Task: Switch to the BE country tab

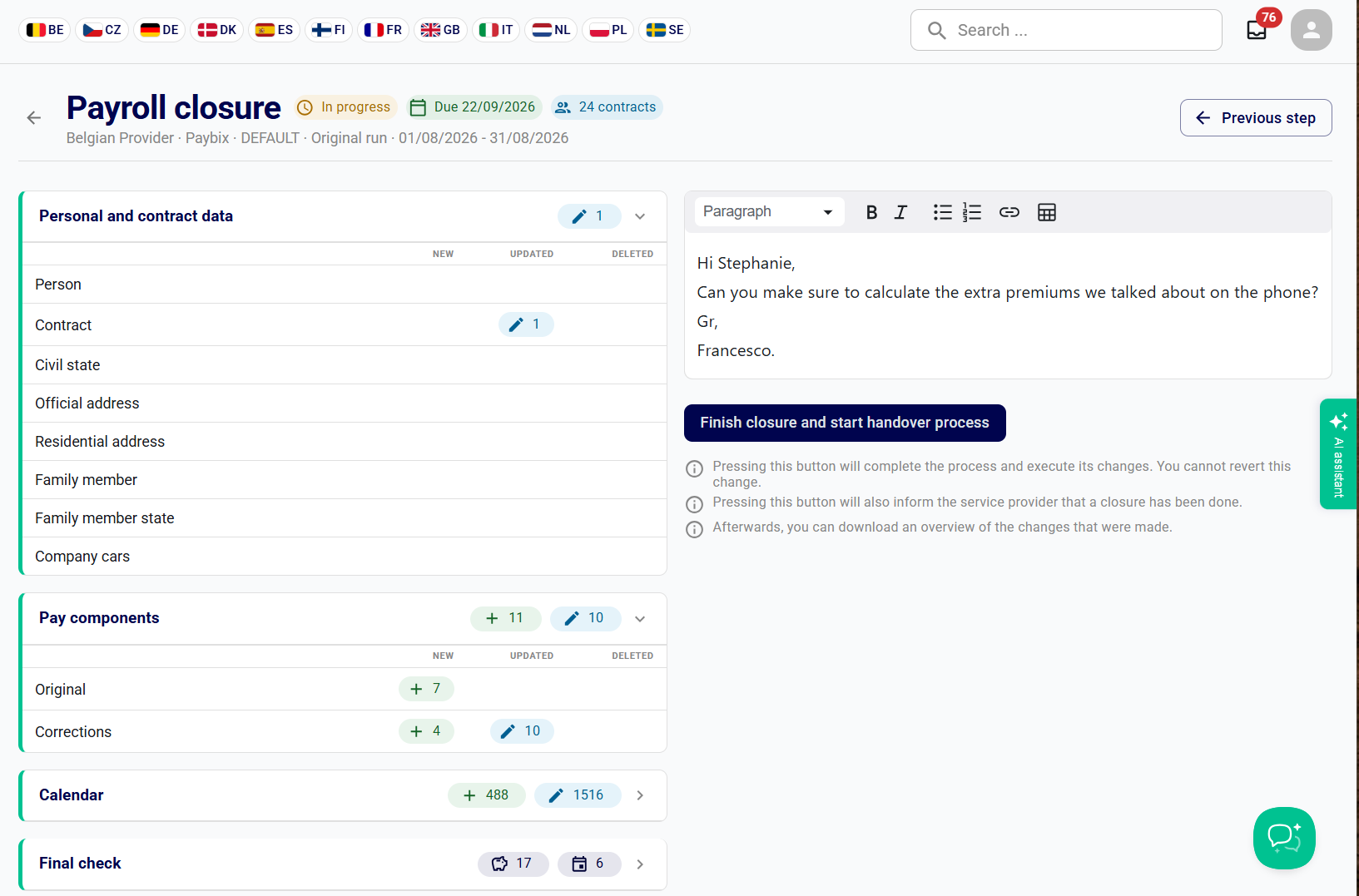Action: [x=45, y=30]
